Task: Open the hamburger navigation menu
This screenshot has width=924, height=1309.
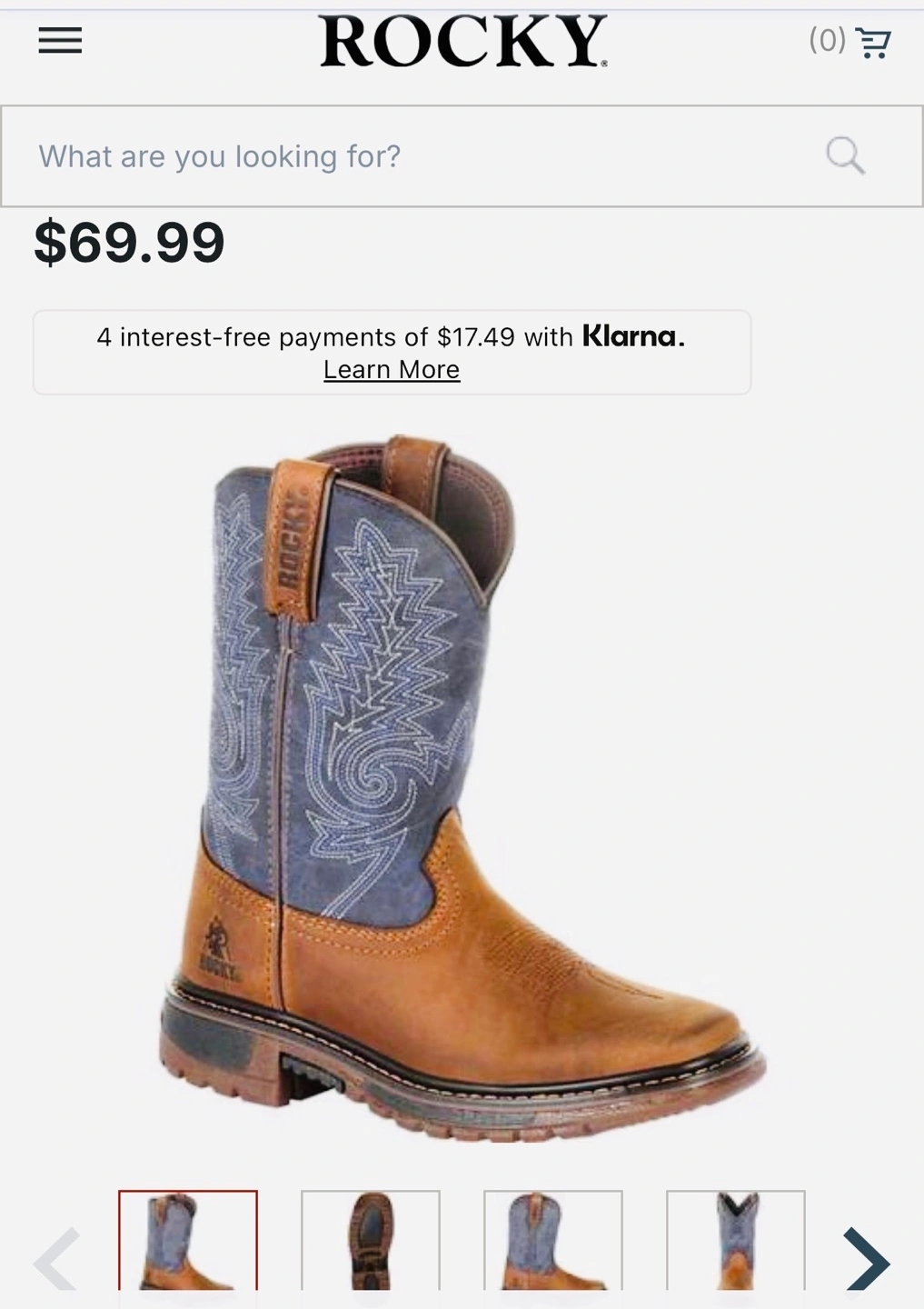Action: tap(60, 41)
